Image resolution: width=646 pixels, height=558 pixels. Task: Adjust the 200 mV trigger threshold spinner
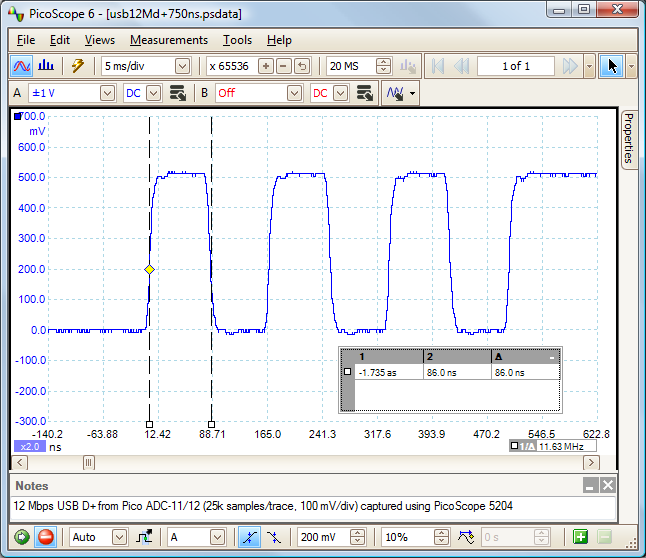(357, 537)
